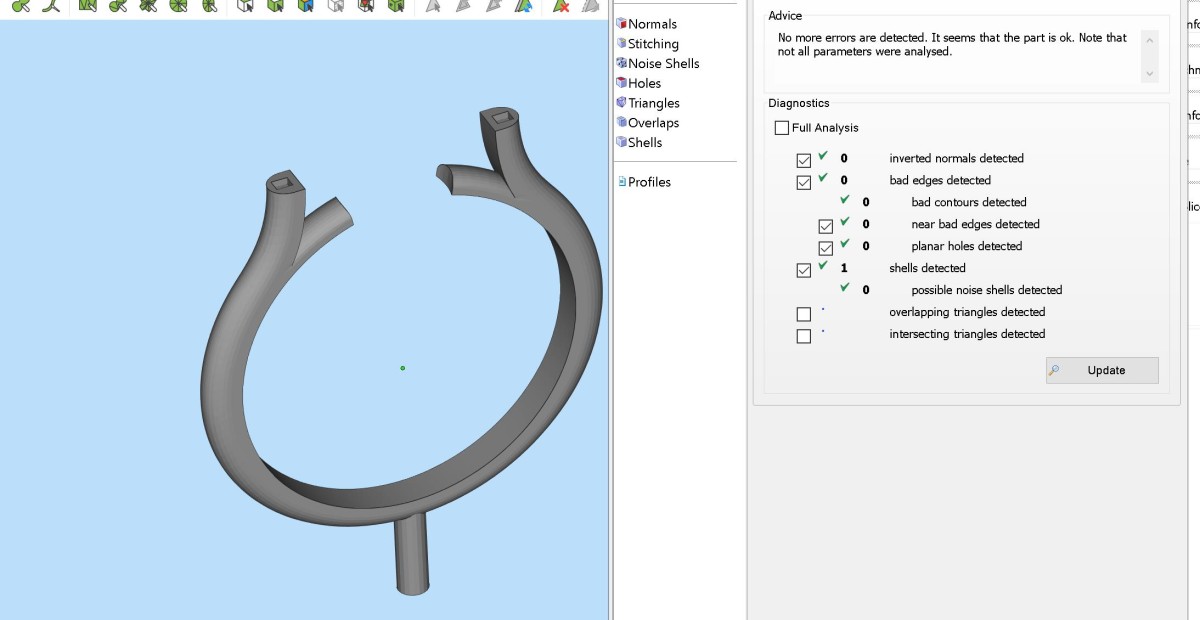1200x620 pixels.
Task: Open the Noise Shells step
Action: tap(663, 63)
